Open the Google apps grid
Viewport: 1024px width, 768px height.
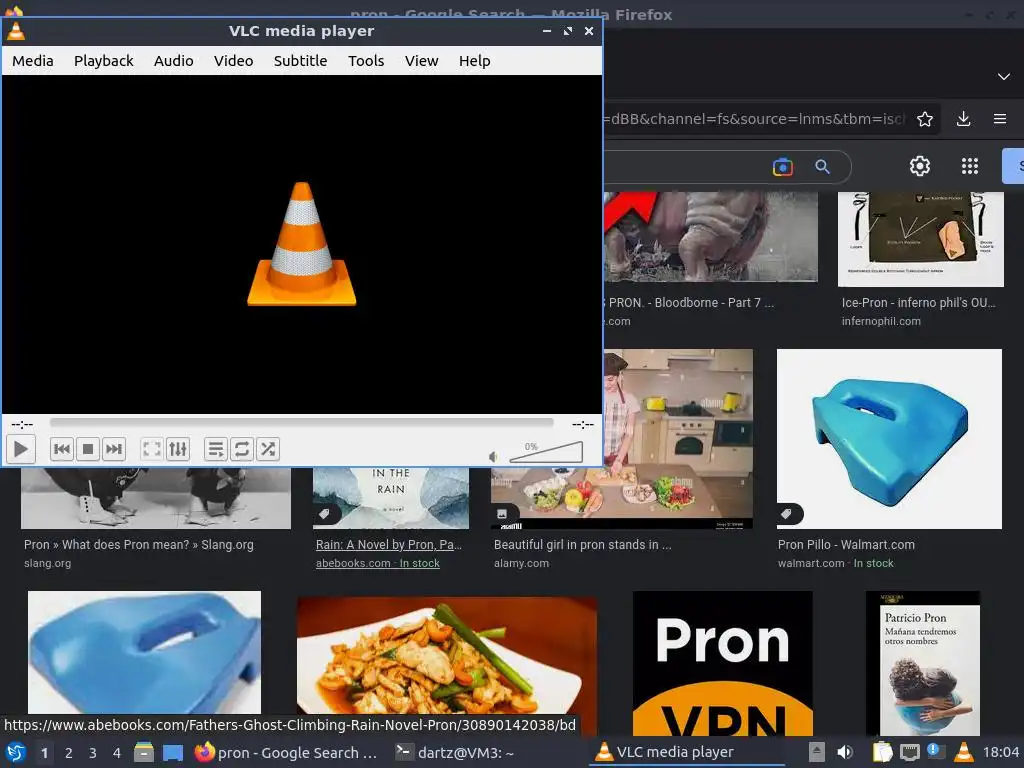[970, 166]
